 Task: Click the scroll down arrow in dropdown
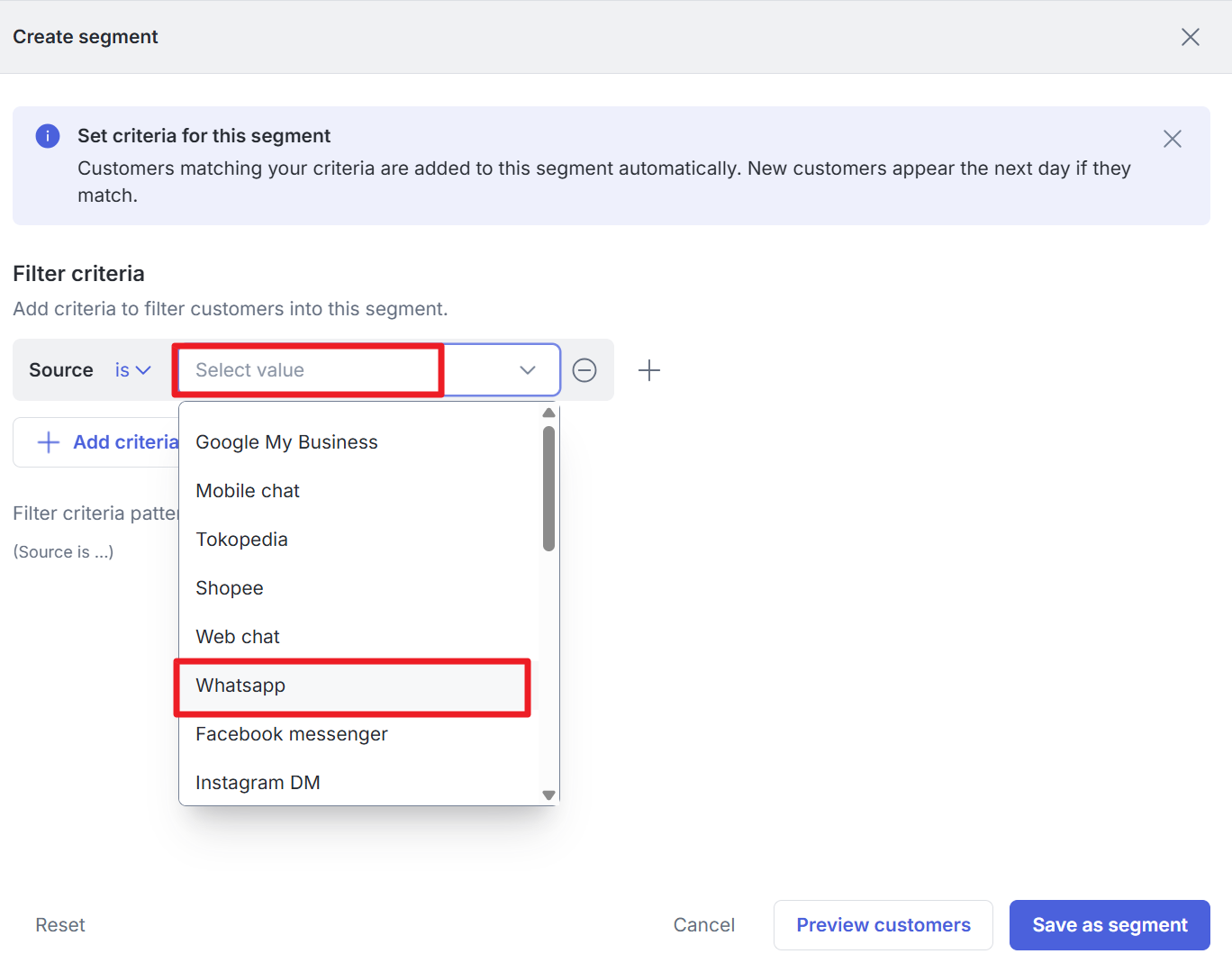549,795
